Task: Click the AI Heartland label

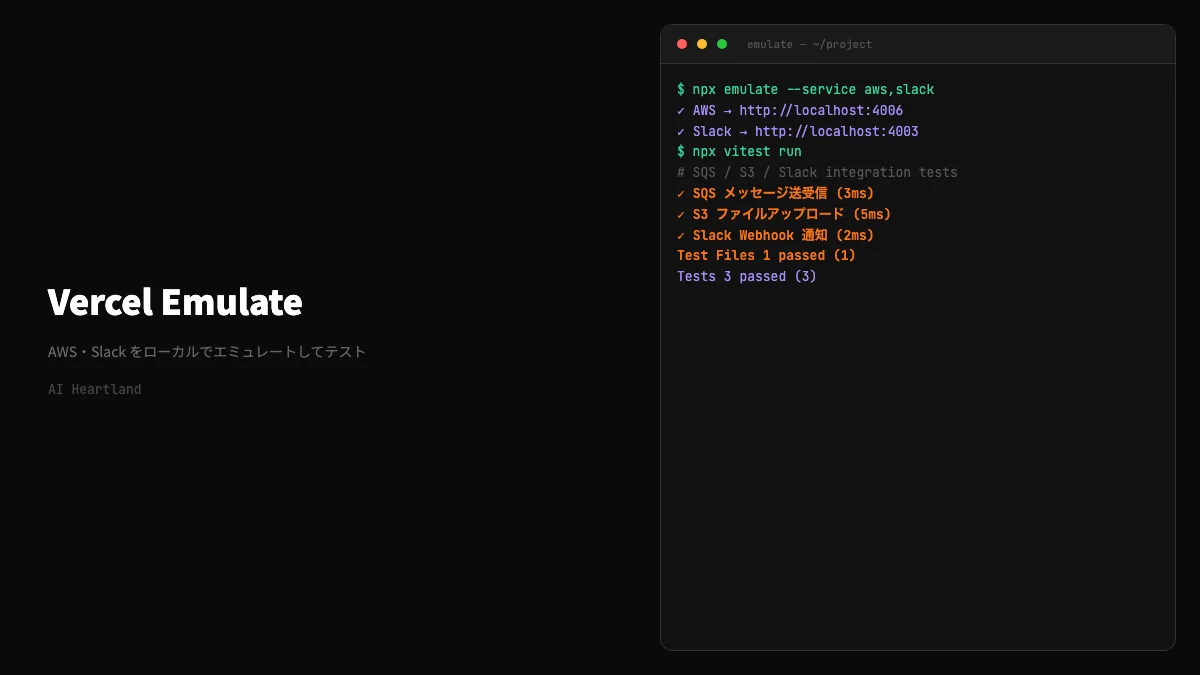Action: point(94,389)
